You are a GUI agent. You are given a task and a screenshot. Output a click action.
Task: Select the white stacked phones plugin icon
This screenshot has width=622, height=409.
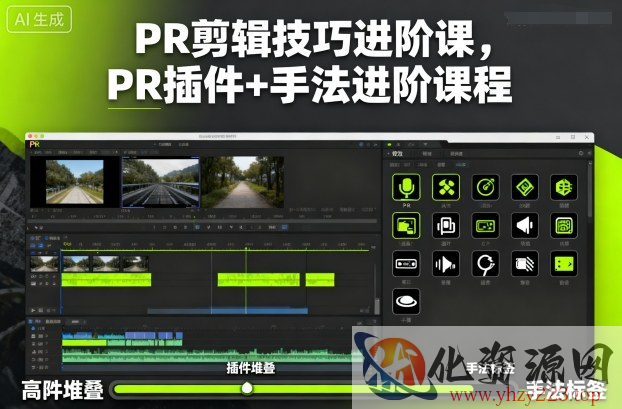(446, 225)
